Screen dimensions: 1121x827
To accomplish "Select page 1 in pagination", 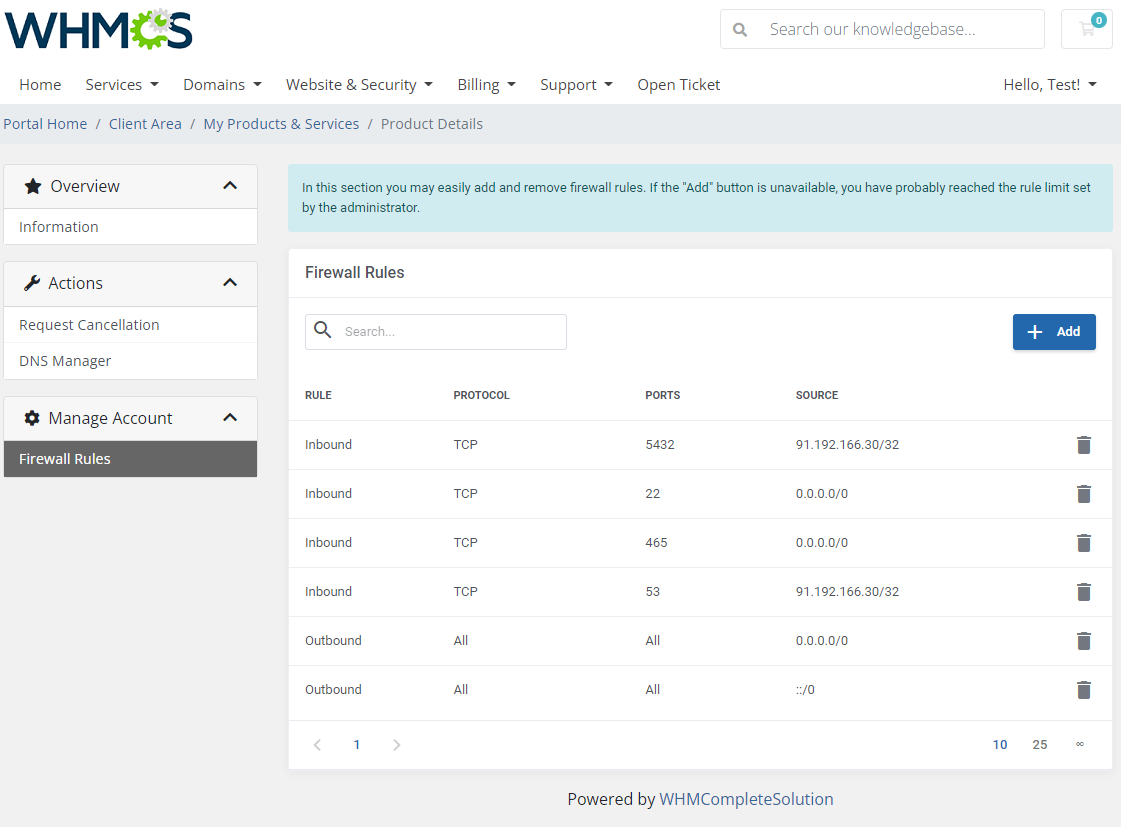I will coord(357,745).
